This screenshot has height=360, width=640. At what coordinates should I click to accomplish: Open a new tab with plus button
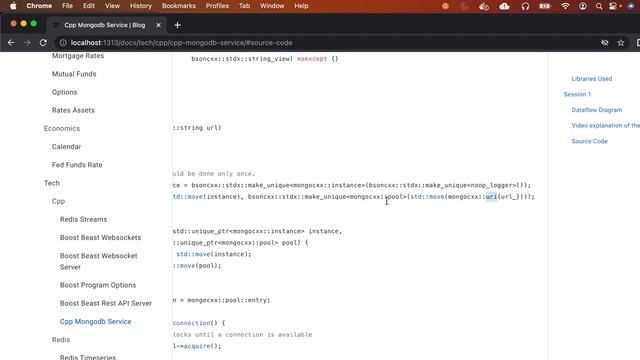point(177,25)
